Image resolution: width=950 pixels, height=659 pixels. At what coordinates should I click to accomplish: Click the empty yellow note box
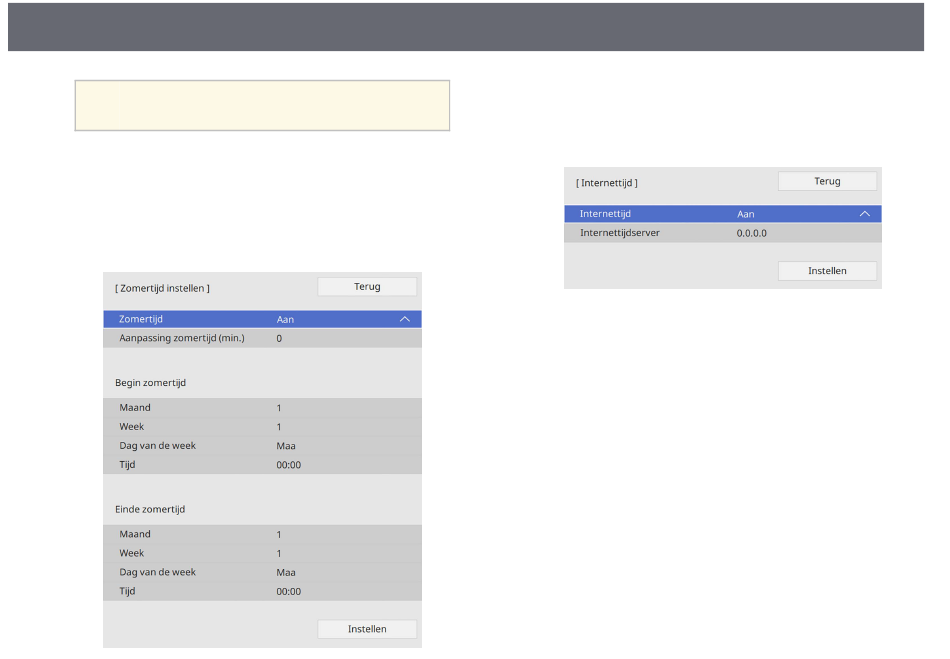click(262, 106)
